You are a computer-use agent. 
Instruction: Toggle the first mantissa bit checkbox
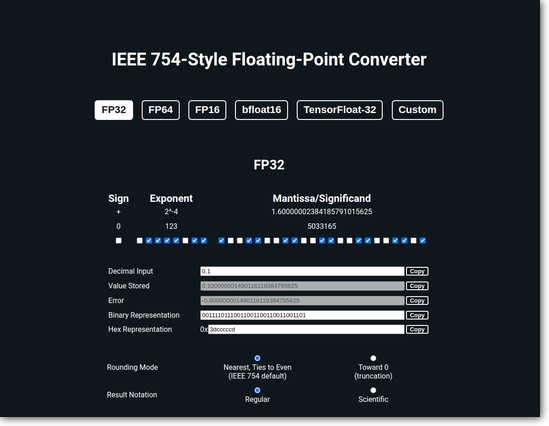coord(221,240)
